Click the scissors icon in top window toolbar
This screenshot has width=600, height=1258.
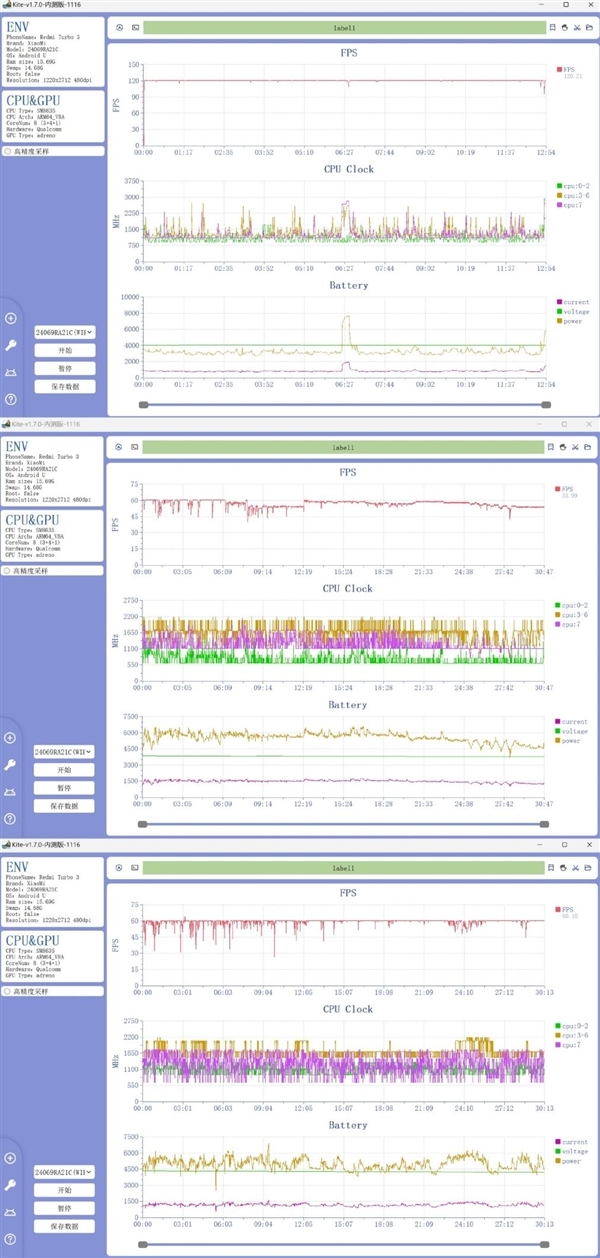click(578, 28)
